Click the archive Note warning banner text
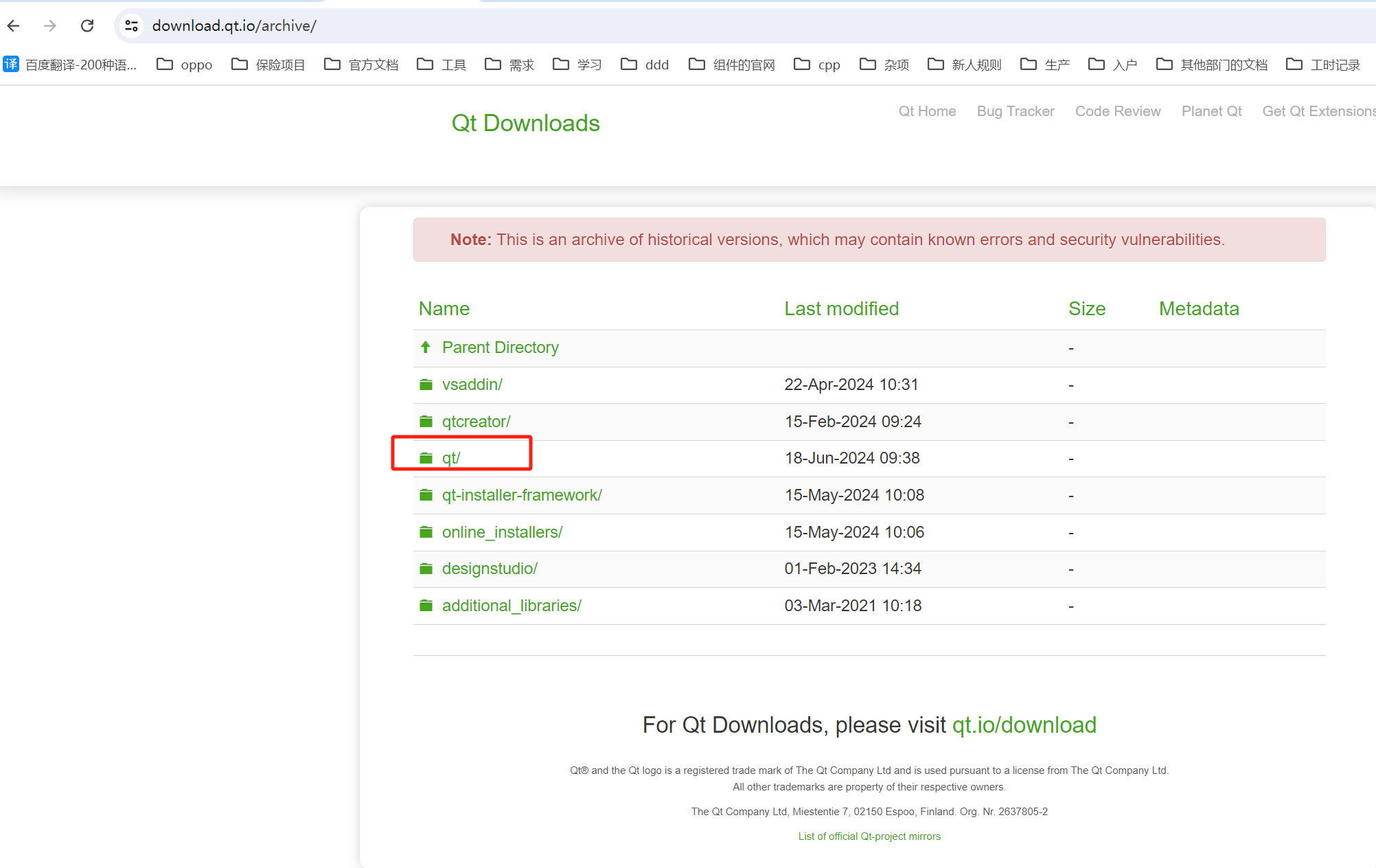Image resolution: width=1376 pixels, height=868 pixels. pyautogui.click(x=838, y=240)
